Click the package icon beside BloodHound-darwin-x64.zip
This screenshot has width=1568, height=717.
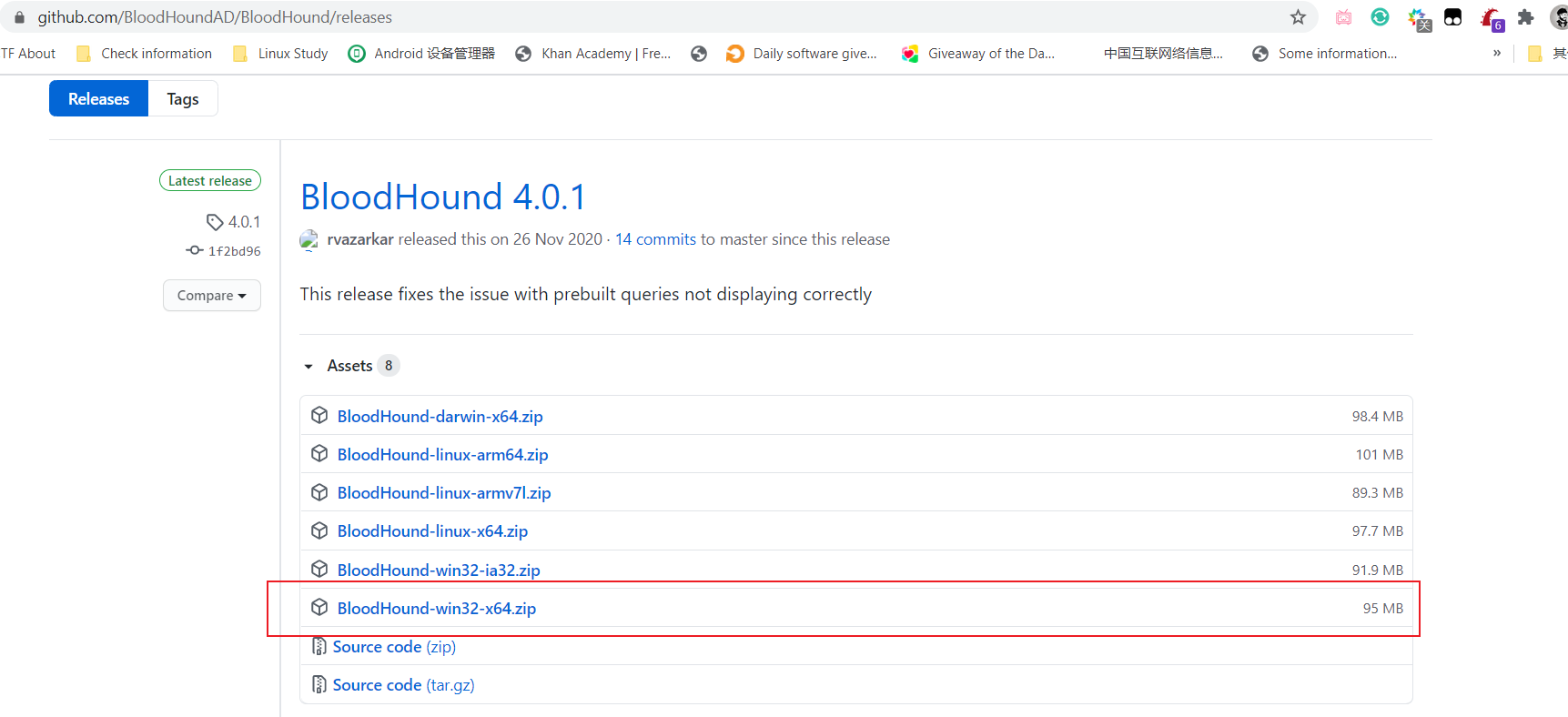point(319,416)
